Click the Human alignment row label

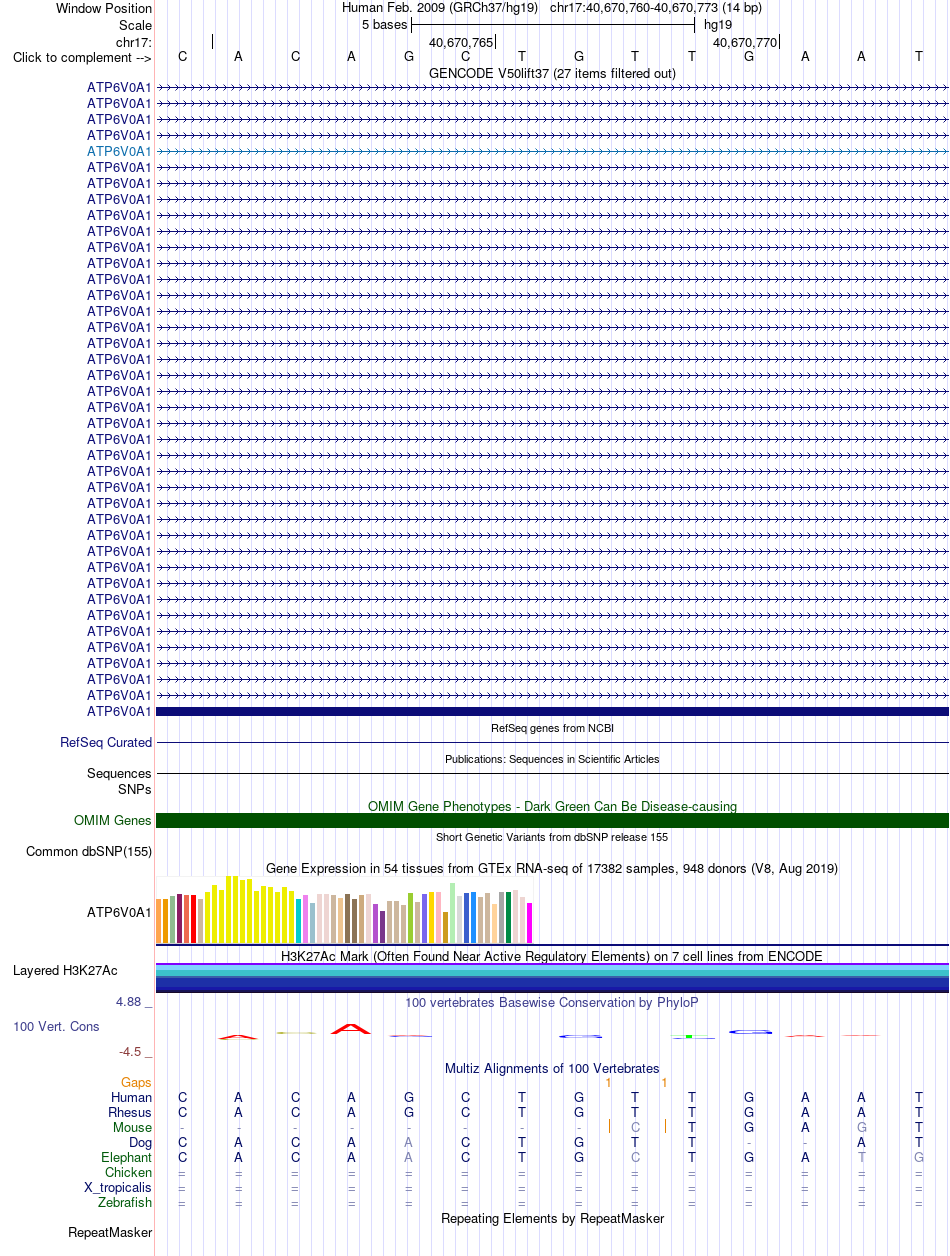point(132,1098)
